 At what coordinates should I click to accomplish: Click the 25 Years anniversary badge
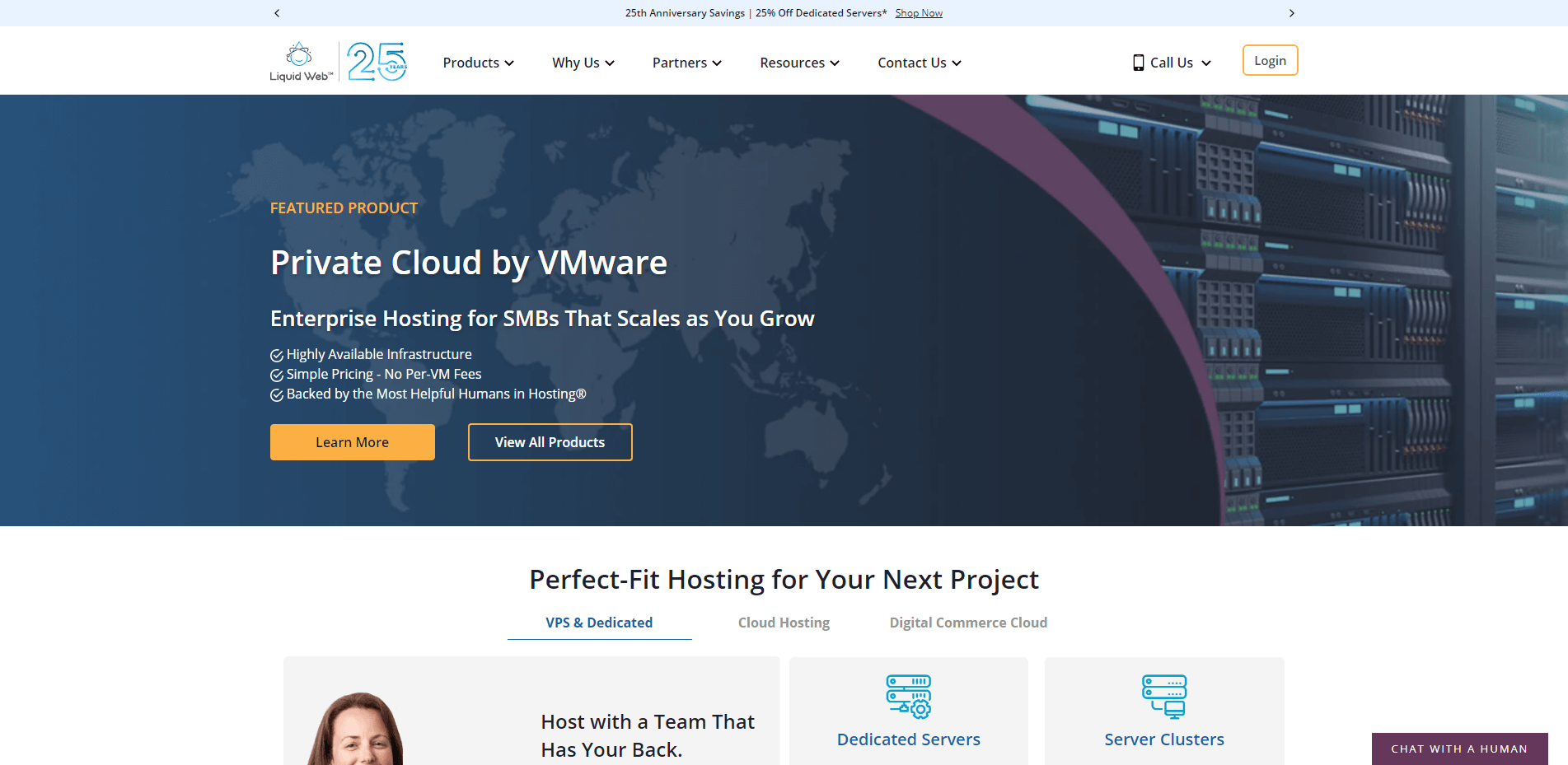tap(377, 62)
